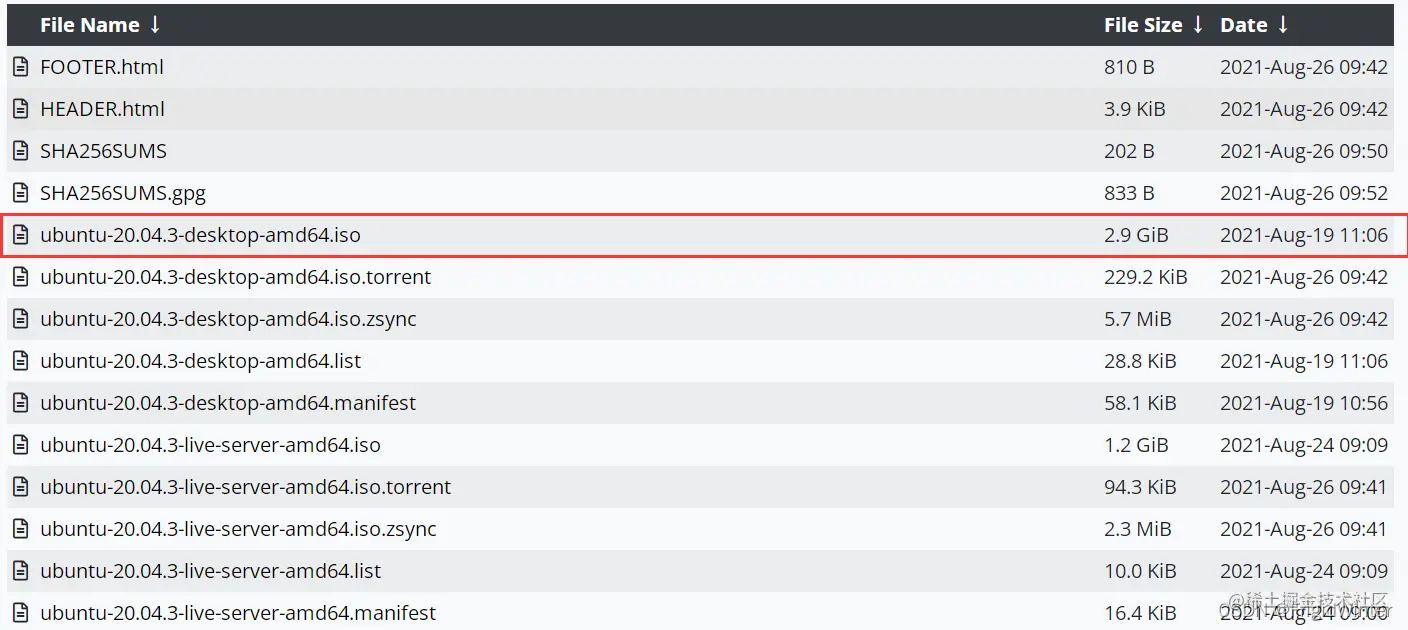Download ubuntu-20.04.3-desktop-amd64.iso.torrent
This screenshot has height=630, width=1408.
[236, 277]
